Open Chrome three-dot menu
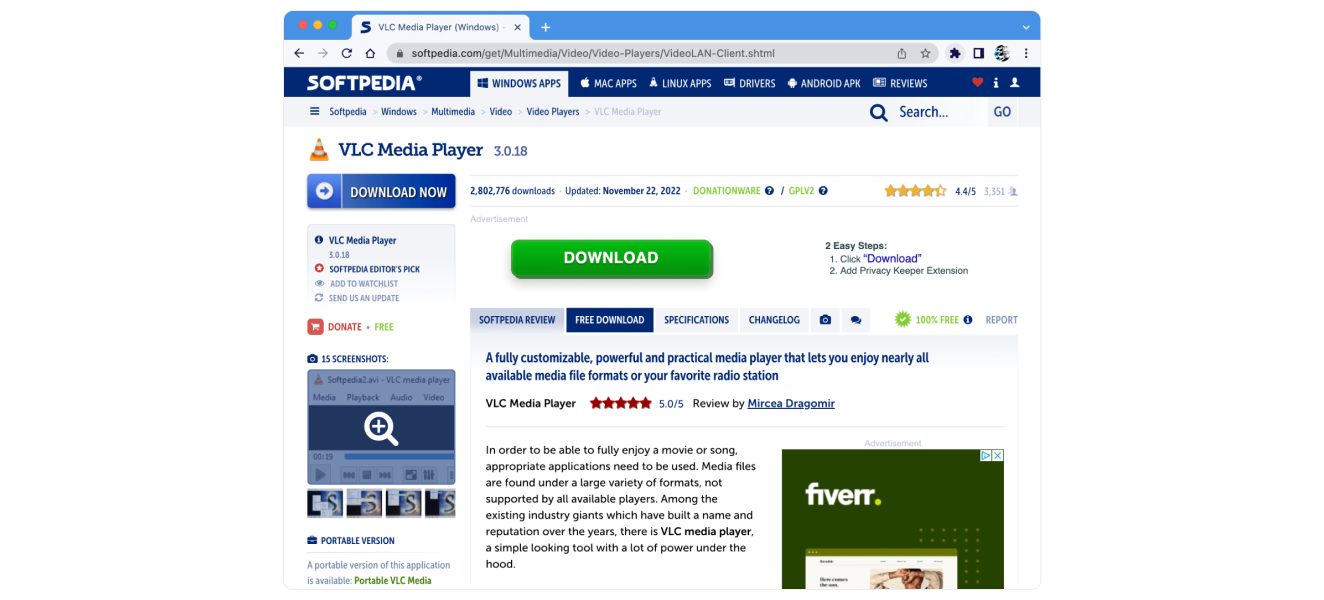The image size is (1324, 600). coord(1026,53)
